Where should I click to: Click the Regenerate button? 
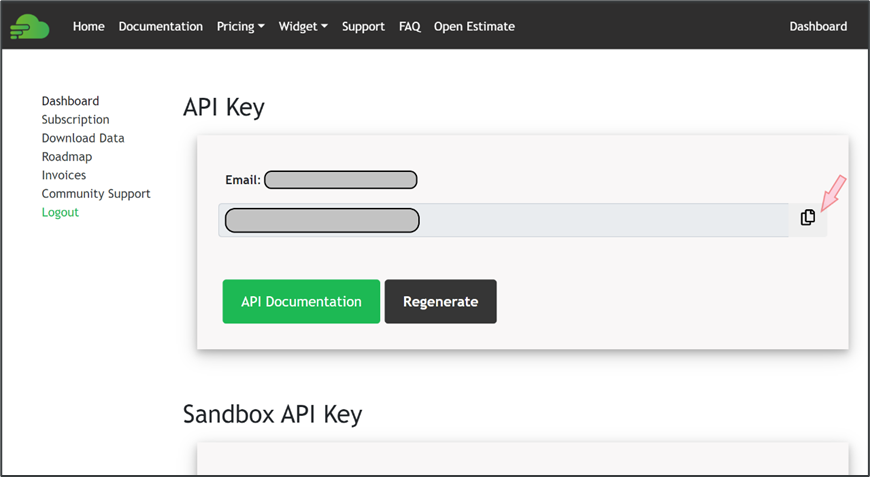[x=440, y=301]
